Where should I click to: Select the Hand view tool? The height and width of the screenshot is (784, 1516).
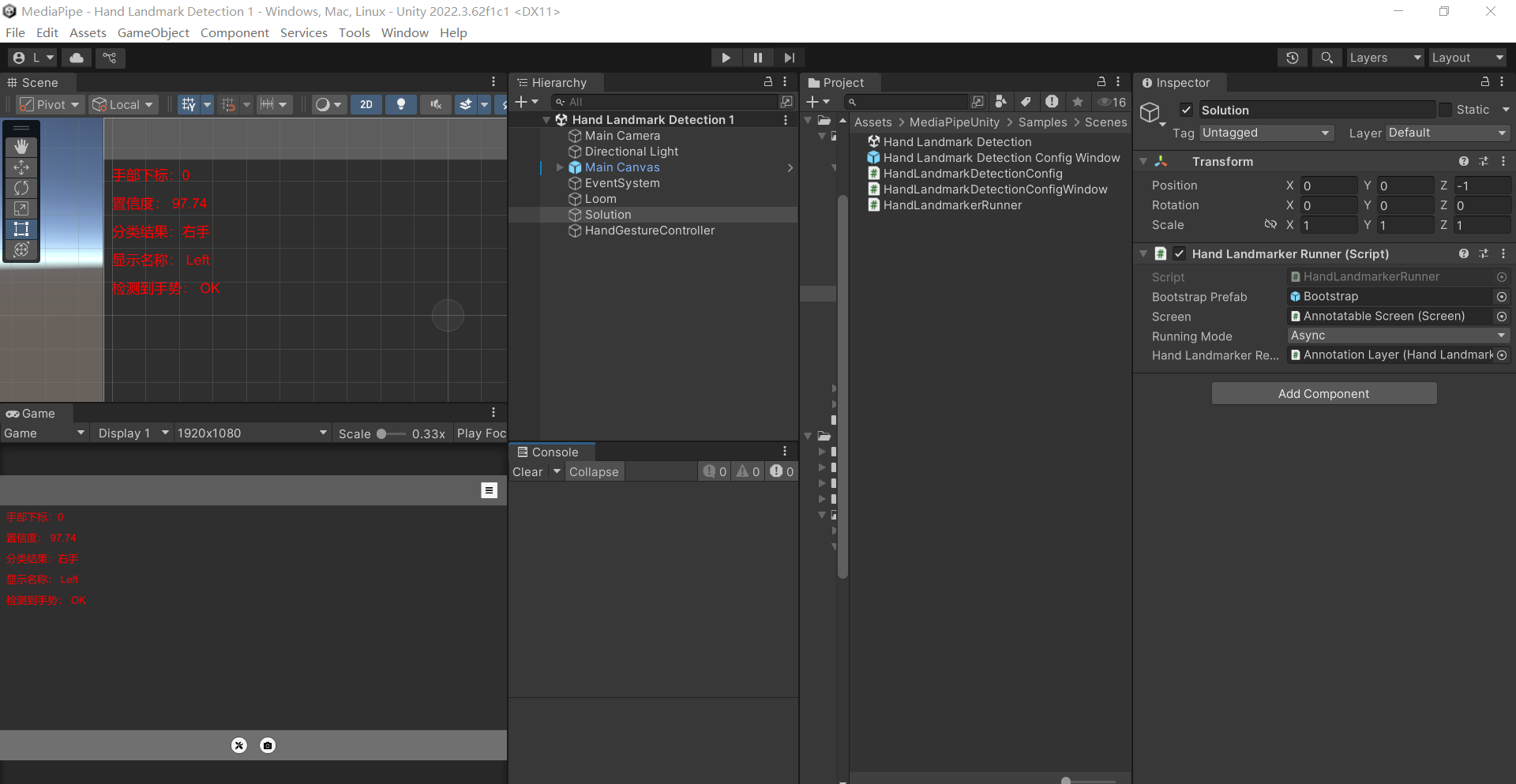point(21,147)
